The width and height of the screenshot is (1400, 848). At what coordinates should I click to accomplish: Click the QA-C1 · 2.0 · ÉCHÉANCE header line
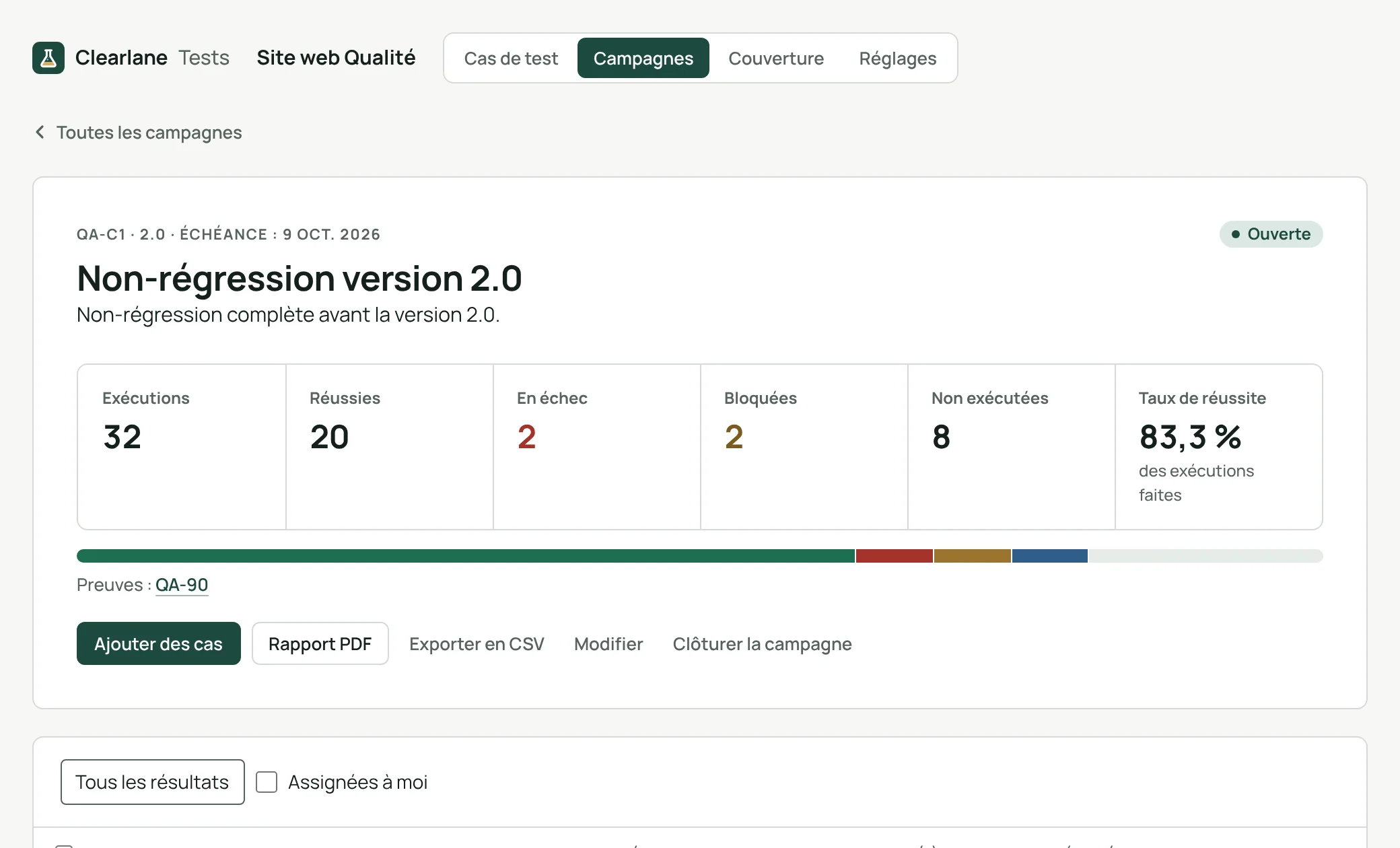tap(229, 234)
